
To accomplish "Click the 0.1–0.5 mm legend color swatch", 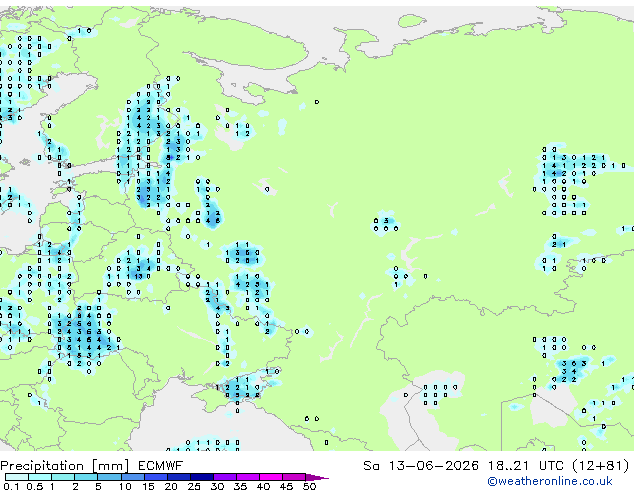I will 17,477.
